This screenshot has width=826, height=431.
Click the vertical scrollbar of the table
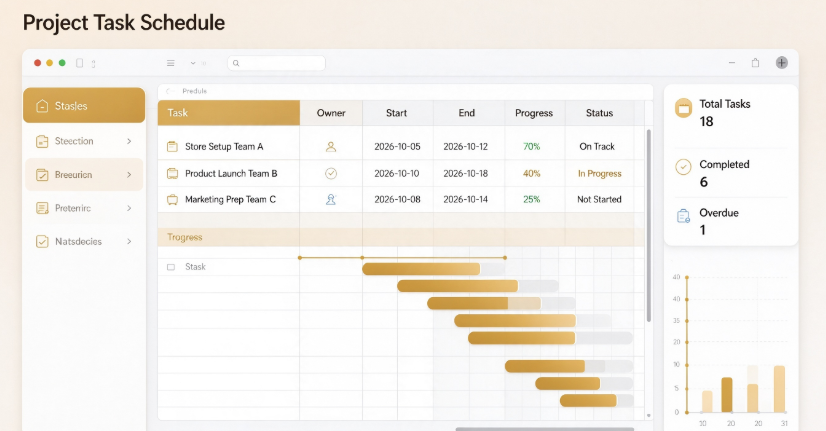coord(649,225)
